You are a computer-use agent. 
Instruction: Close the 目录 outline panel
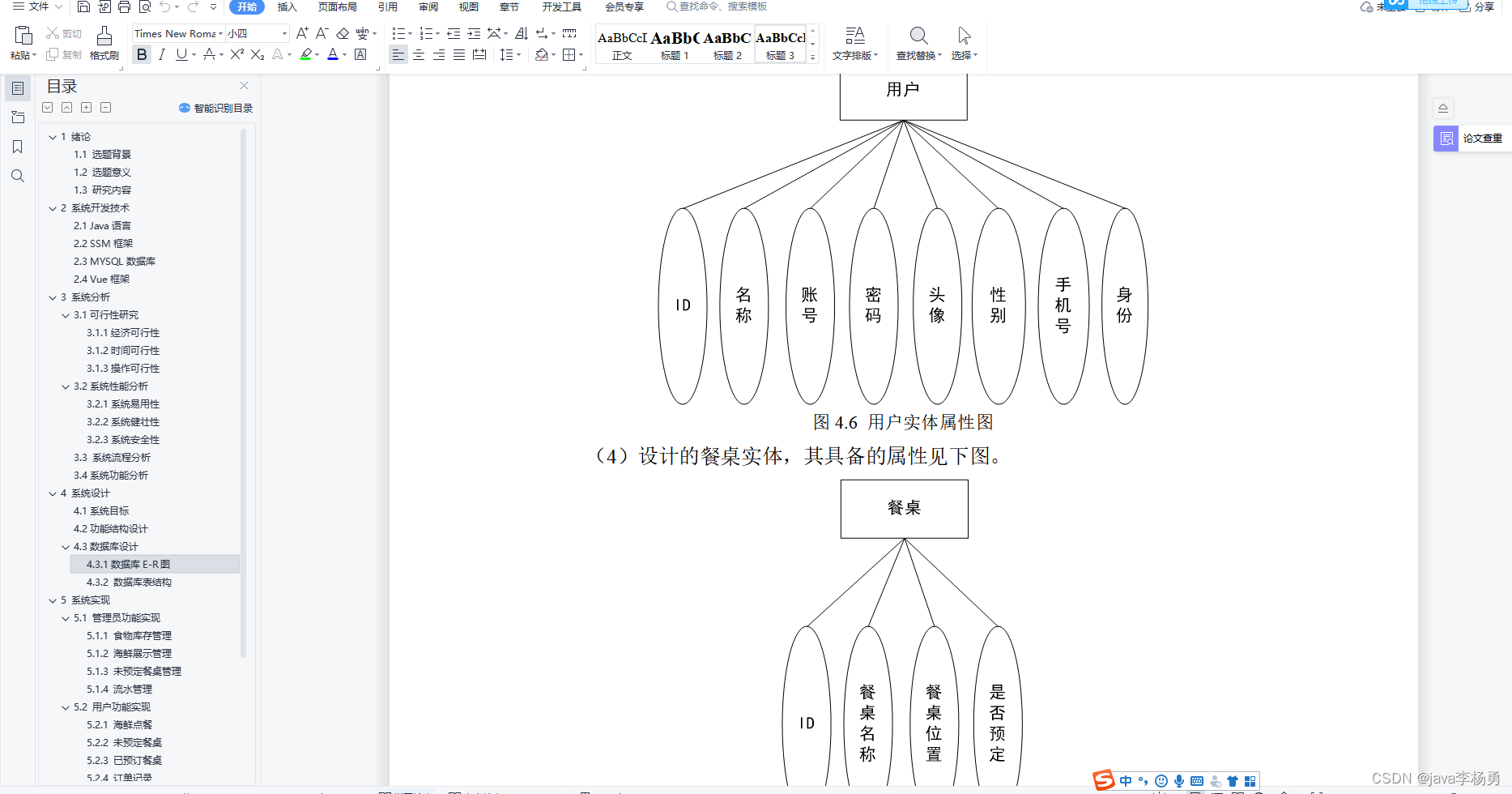tap(245, 86)
